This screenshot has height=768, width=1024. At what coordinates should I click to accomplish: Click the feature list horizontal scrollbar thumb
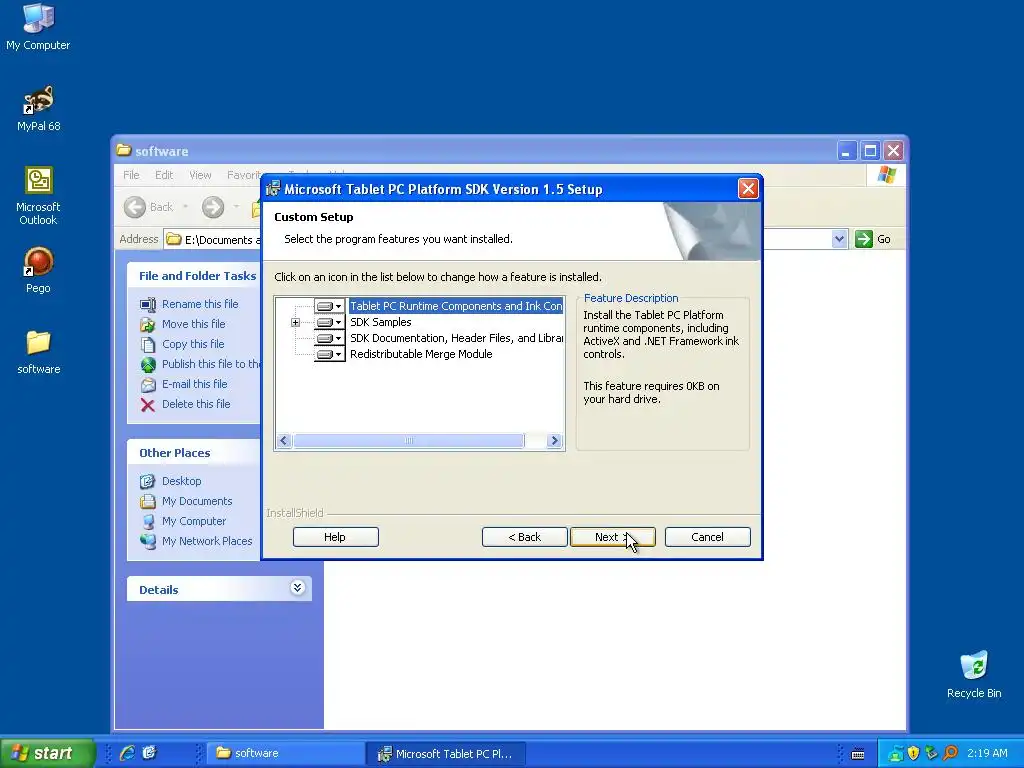[409, 441]
